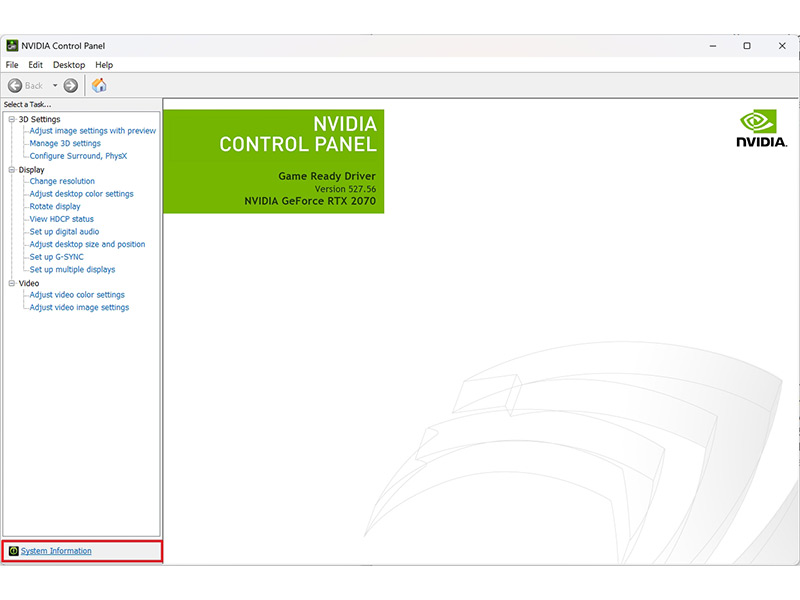Click the green NVIDIA Control Panel banner
Viewport: 800px width, 600px height.
tap(273, 161)
